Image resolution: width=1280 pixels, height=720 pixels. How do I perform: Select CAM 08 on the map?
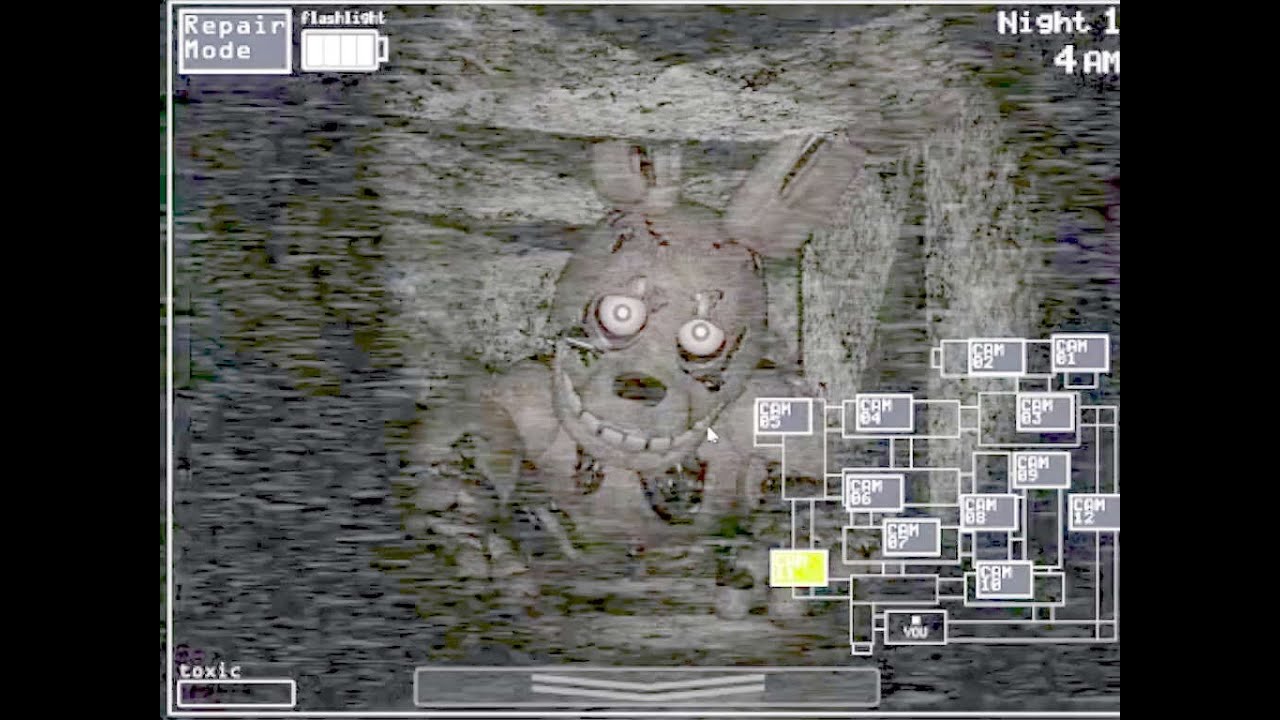pyautogui.click(x=989, y=513)
